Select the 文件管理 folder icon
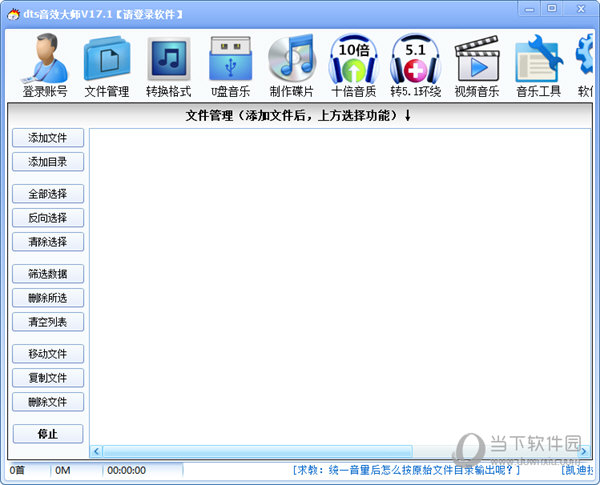Screen dimensions: 600x485 coord(107,65)
